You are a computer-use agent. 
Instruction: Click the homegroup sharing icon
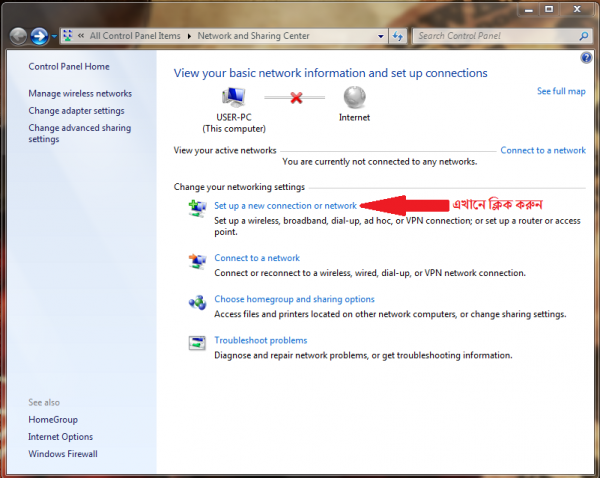pos(197,303)
